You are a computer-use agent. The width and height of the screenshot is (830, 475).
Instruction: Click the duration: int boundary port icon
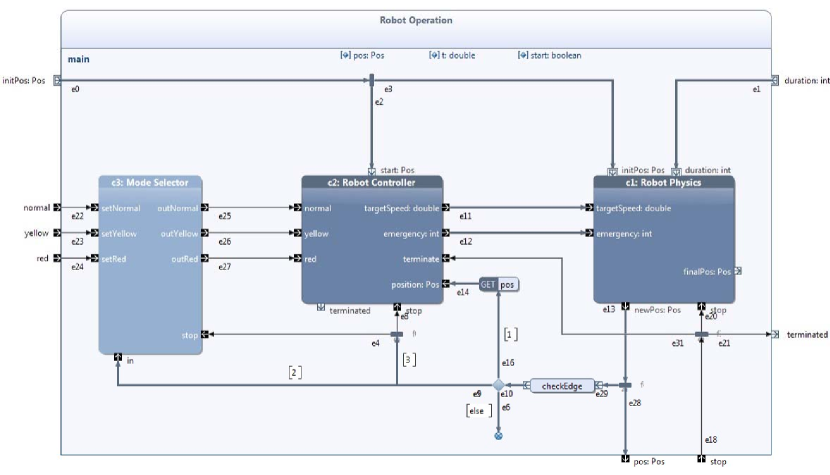[x=775, y=80]
